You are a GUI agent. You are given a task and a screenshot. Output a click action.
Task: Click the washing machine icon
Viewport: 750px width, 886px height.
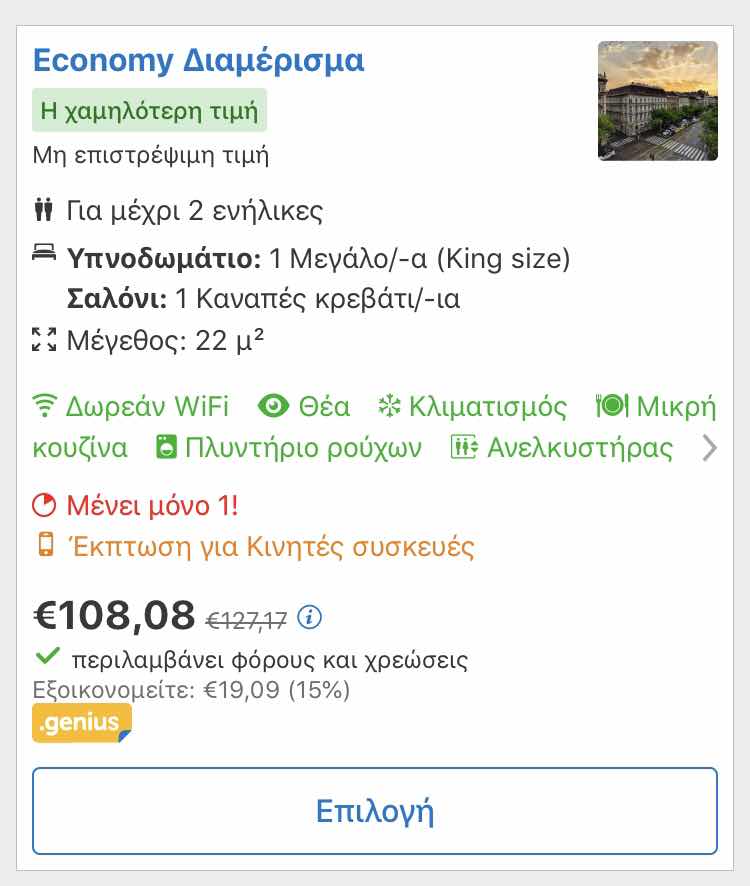(166, 447)
